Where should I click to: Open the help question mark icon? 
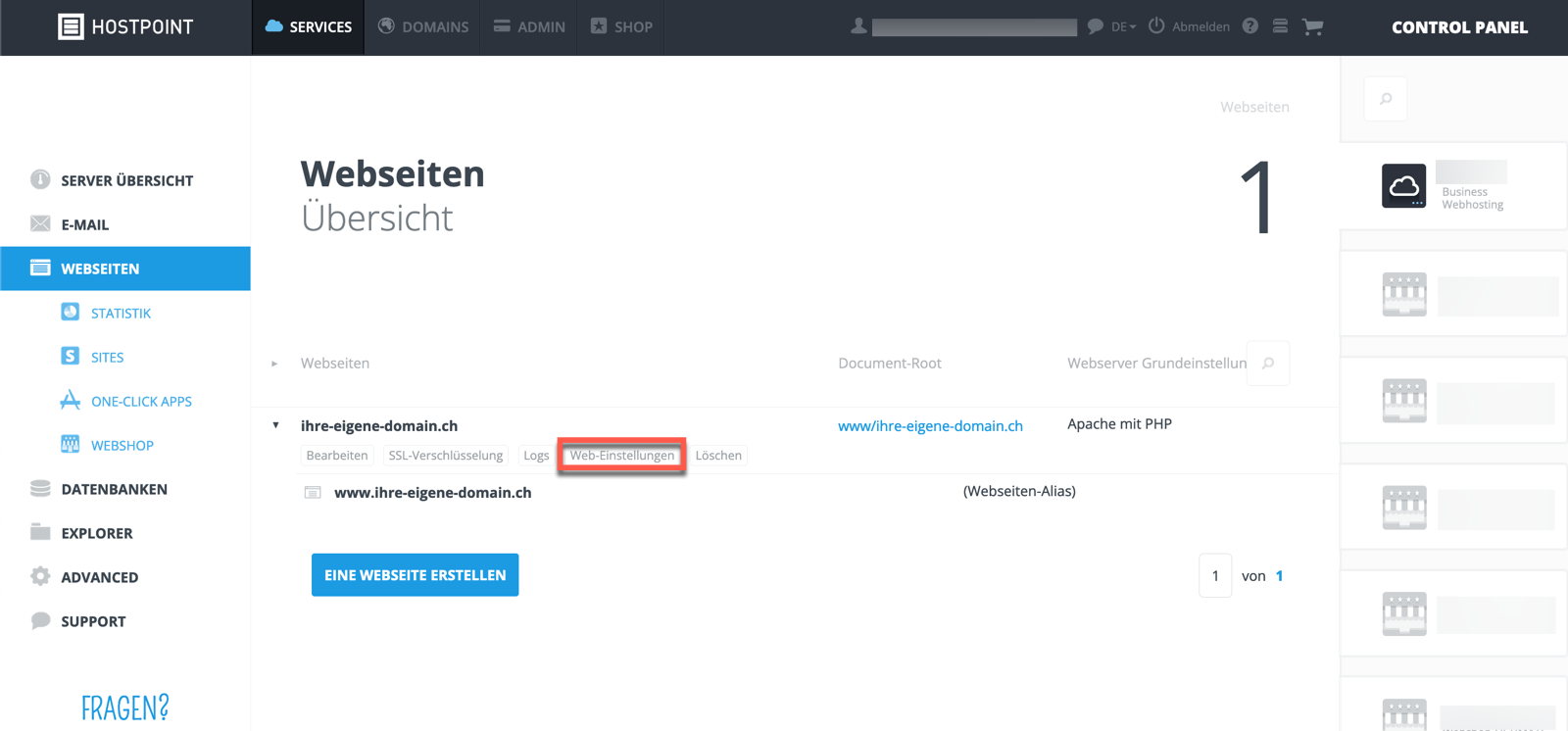pyautogui.click(x=1249, y=26)
